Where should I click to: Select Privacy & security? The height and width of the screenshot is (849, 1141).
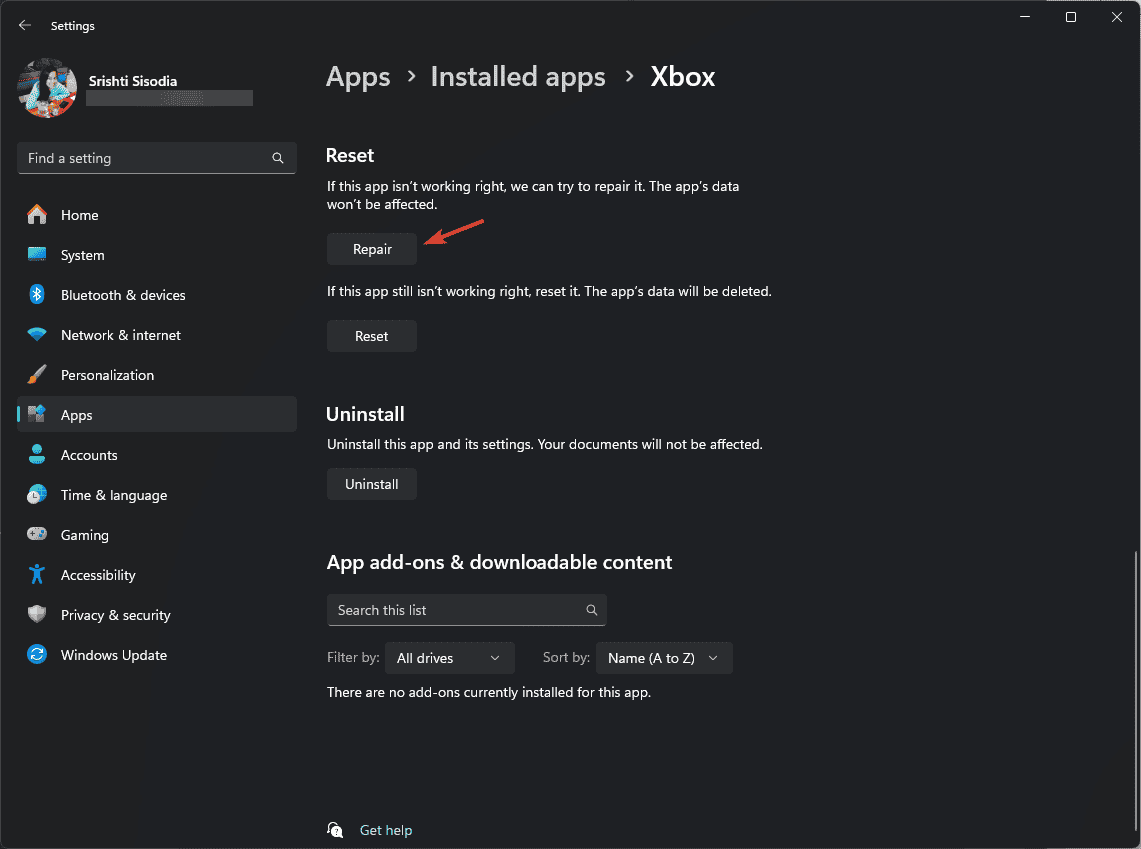[x=156, y=615]
